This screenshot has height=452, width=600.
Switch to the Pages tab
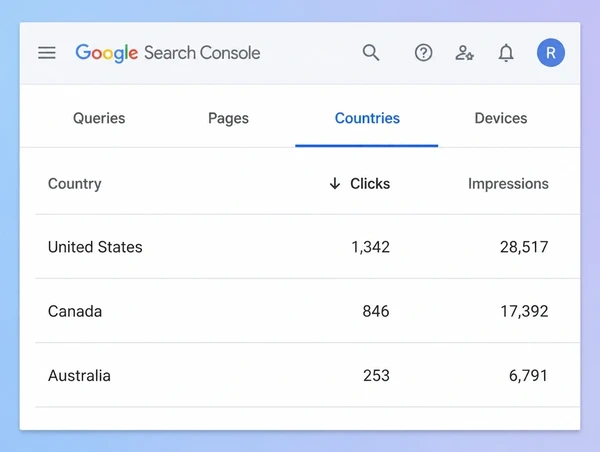(x=228, y=118)
